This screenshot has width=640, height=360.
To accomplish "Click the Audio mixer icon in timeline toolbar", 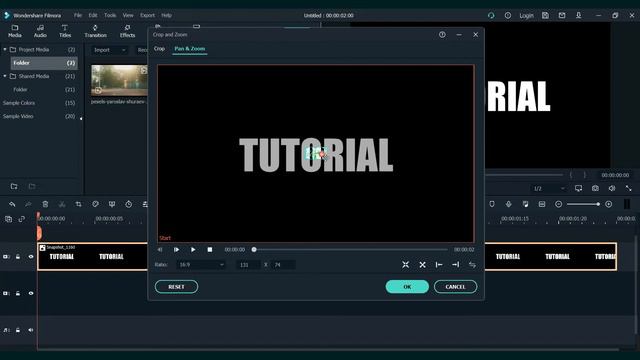I will pyautogui.click(x=525, y=204).
